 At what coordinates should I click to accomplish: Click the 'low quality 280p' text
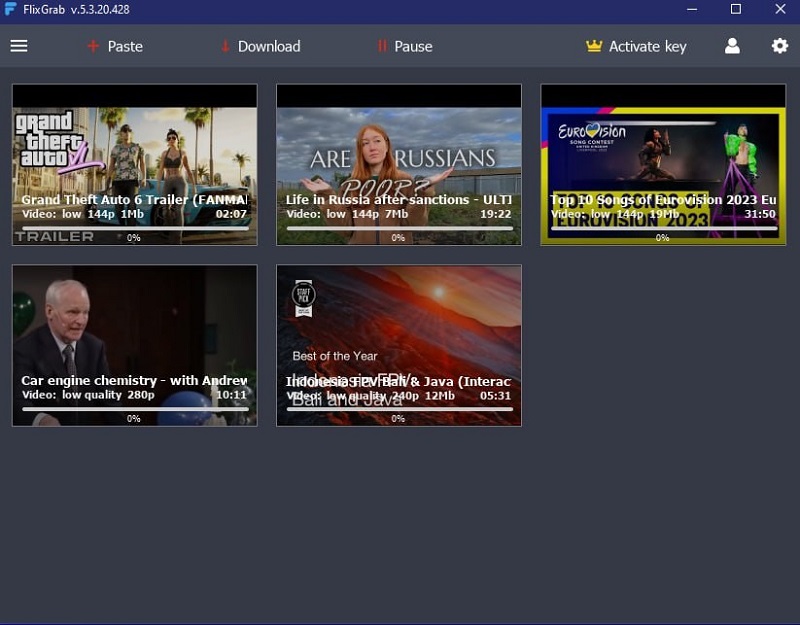point(108,395)
